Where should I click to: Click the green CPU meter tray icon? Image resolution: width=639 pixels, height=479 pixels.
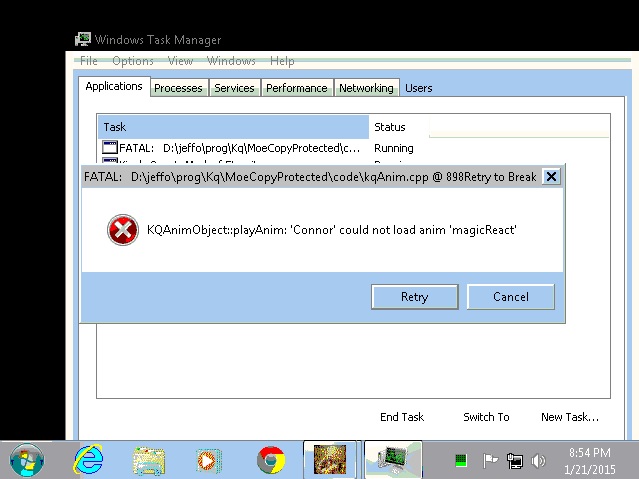(461, 461)
